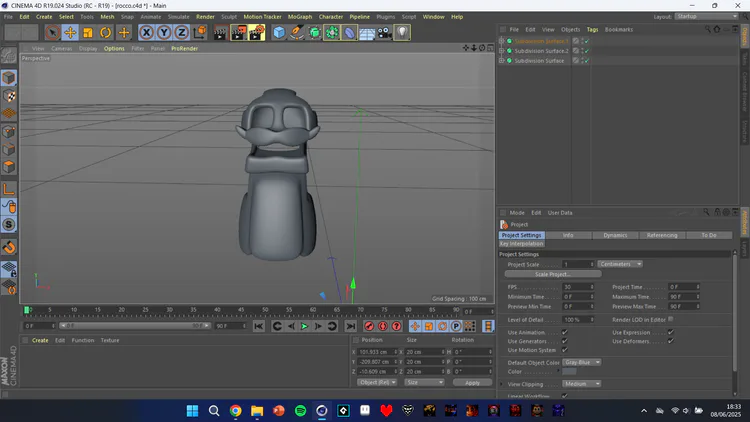Viewport: 750px width, 422px height.
Task: Open the Layout Startup dropdown
Action: [707, 16]
